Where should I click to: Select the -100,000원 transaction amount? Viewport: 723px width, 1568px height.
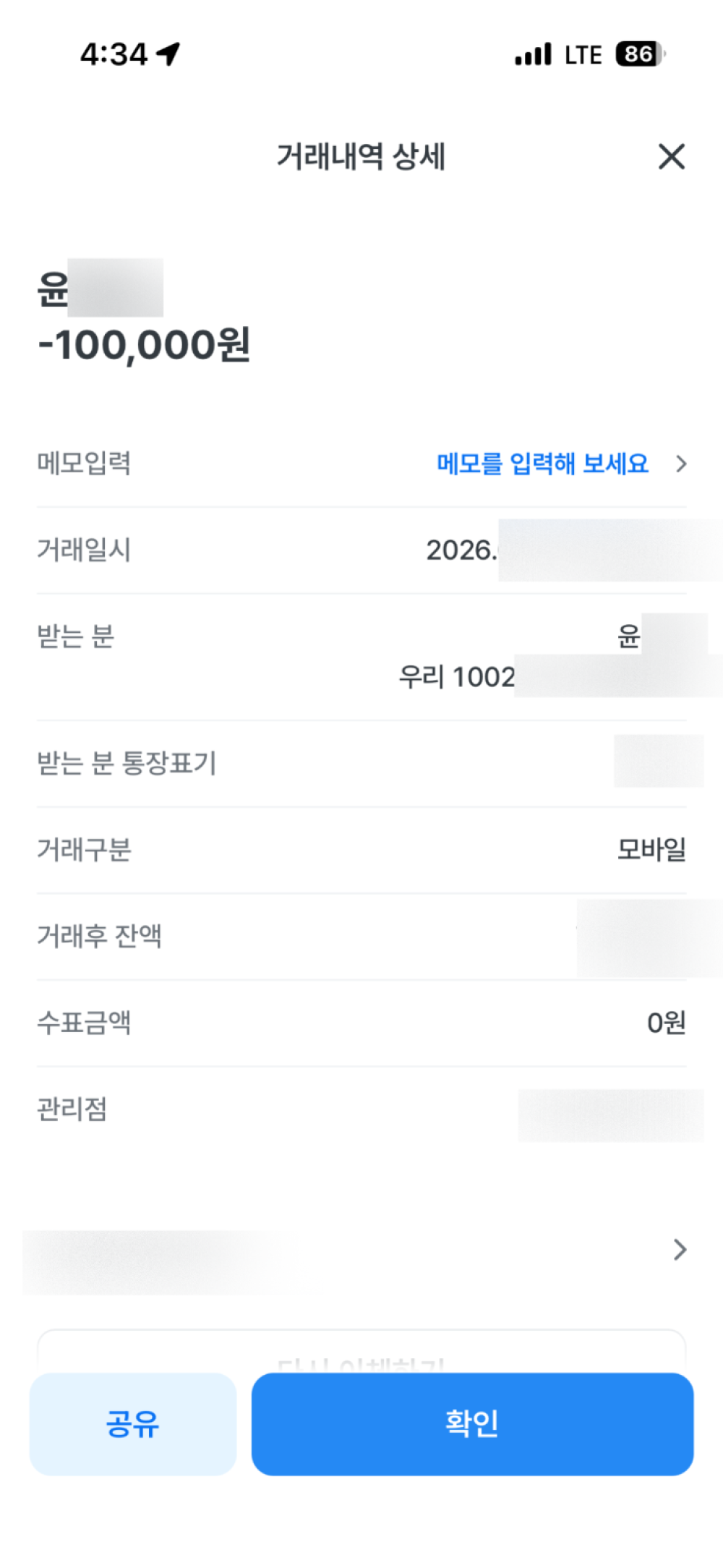coord(144,344)
